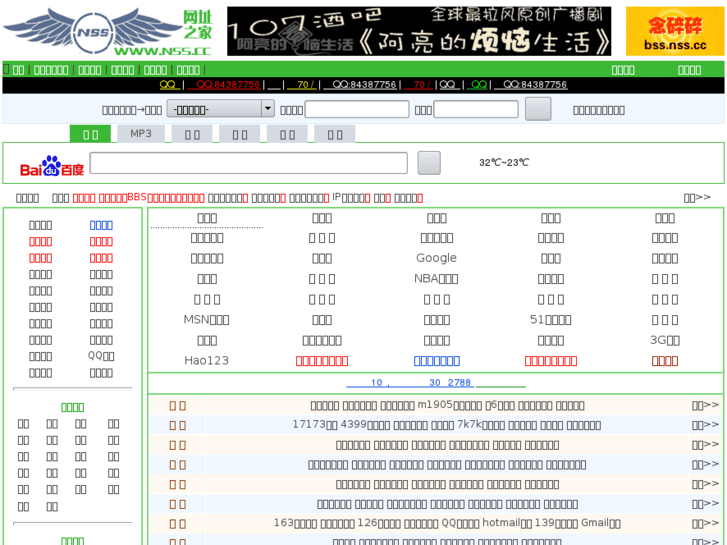
Task: Click the NSS winged logo
Action: point(108,32)
